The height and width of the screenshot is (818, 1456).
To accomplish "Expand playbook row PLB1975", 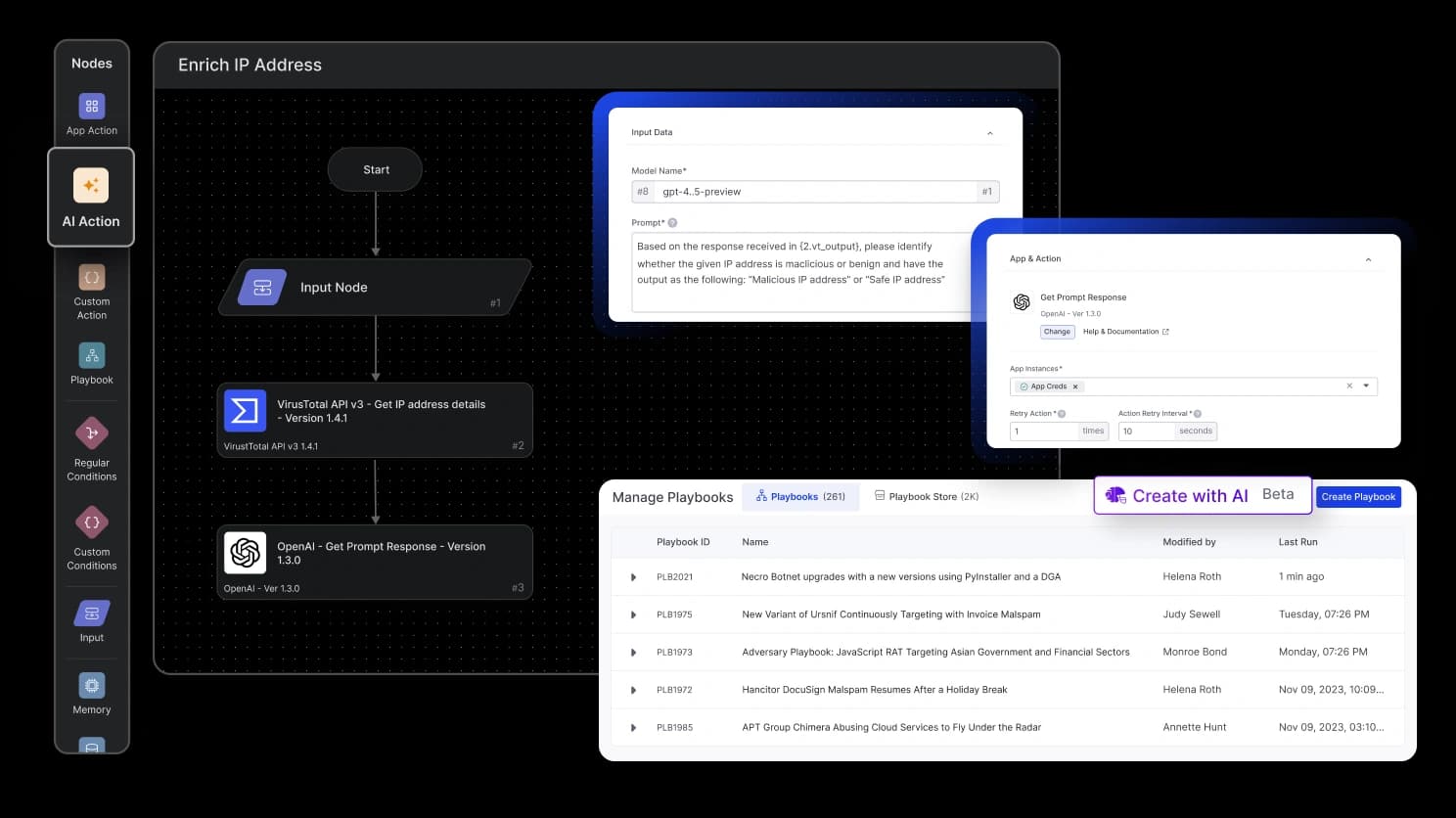I will (633, 614).
